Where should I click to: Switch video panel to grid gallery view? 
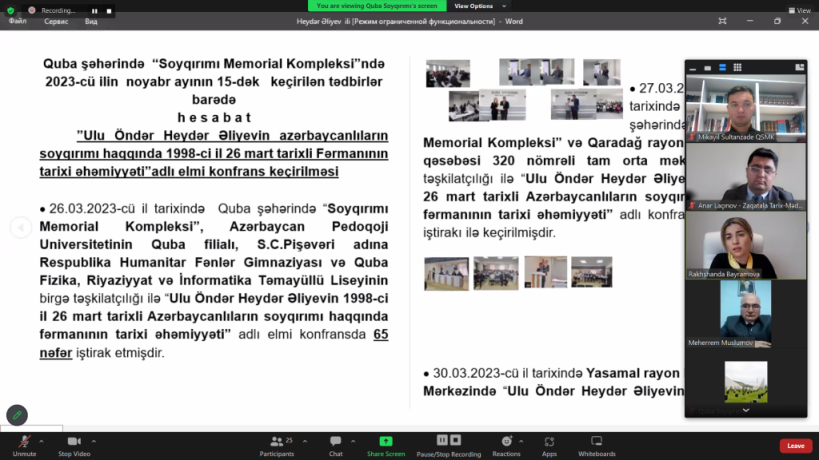click(x=738, y=68)
